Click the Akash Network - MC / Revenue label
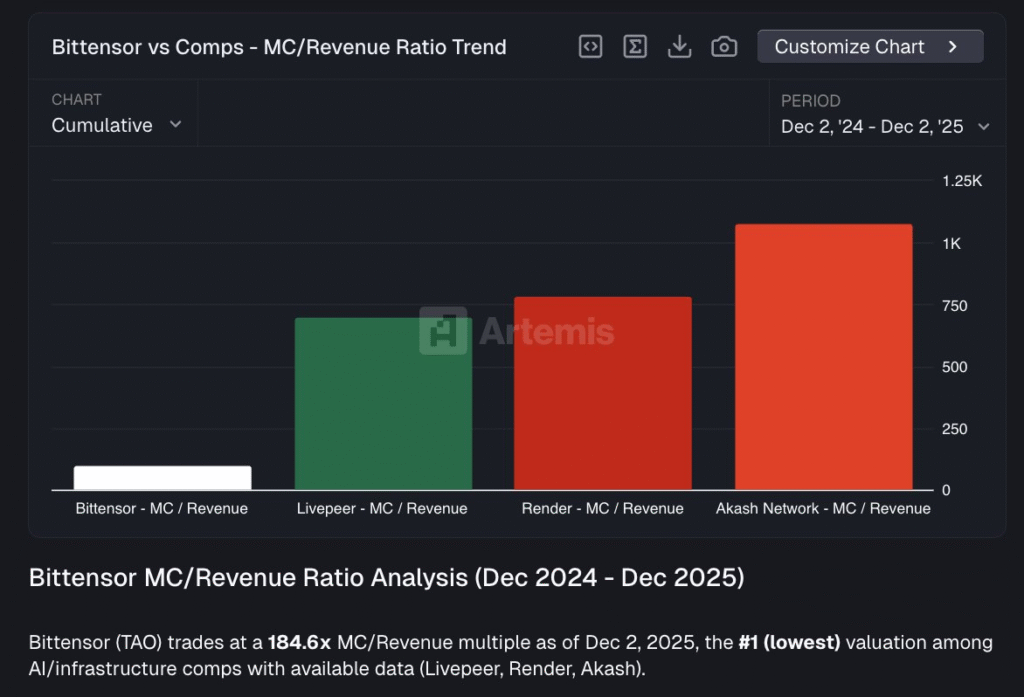Screen dimensions: 1024x697 pos(823,508)
